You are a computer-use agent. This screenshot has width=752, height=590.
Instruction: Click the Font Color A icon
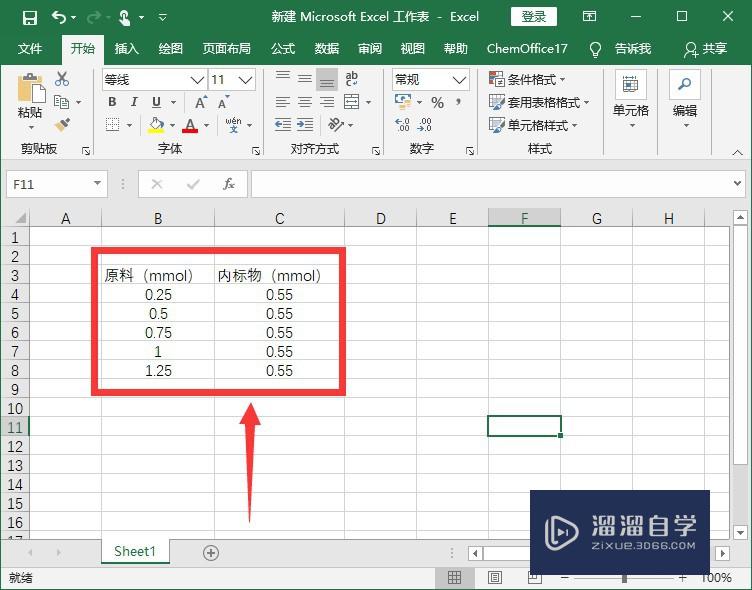click(190, 126)
